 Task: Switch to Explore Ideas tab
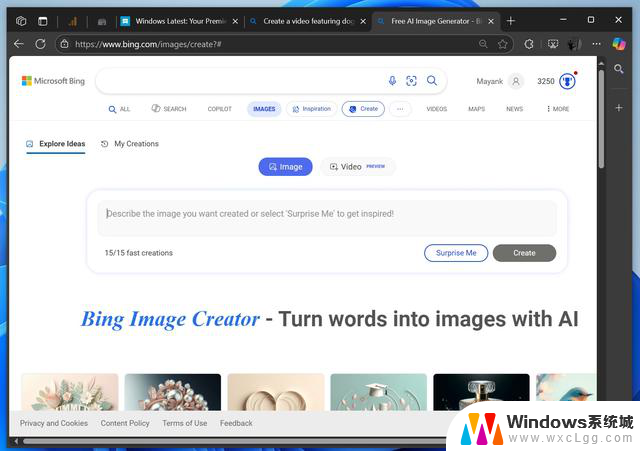pyautogui.click(x=56, y=144)
